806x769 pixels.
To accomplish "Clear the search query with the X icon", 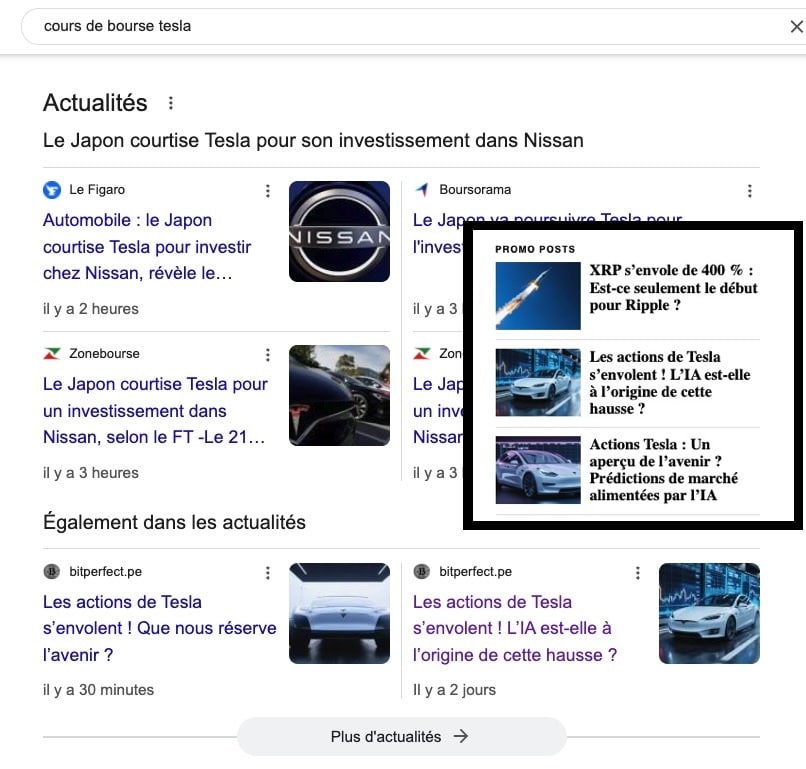I will point(796,26).
